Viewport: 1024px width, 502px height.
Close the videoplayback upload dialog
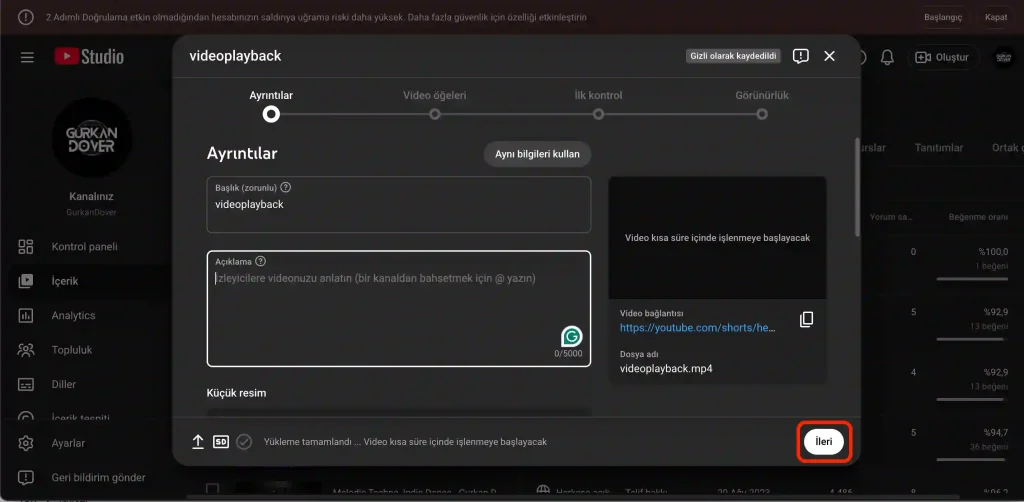829,56
